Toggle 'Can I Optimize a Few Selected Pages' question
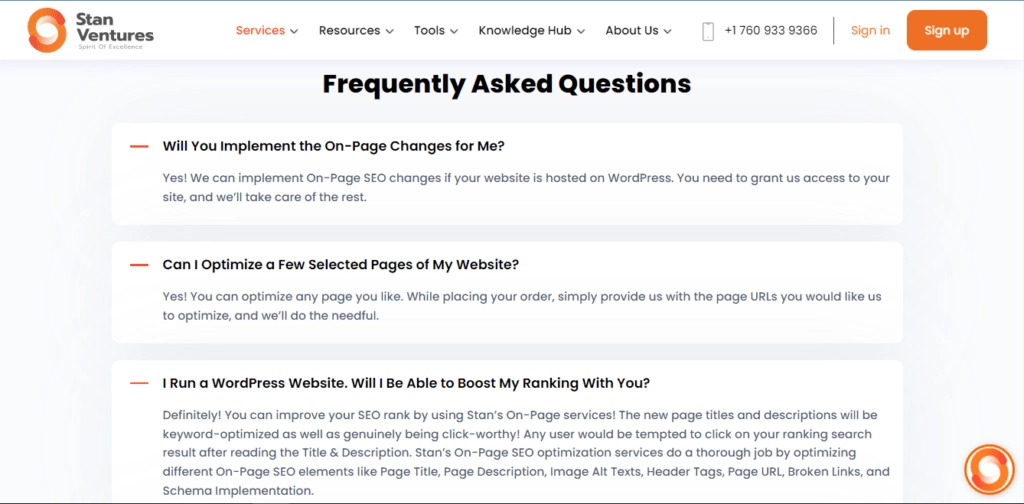Screen dimensions: 1024x504 (341, 265)
